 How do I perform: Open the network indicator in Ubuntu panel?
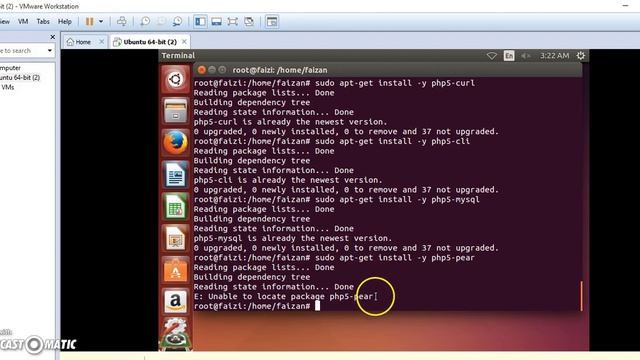coord(492,56)
